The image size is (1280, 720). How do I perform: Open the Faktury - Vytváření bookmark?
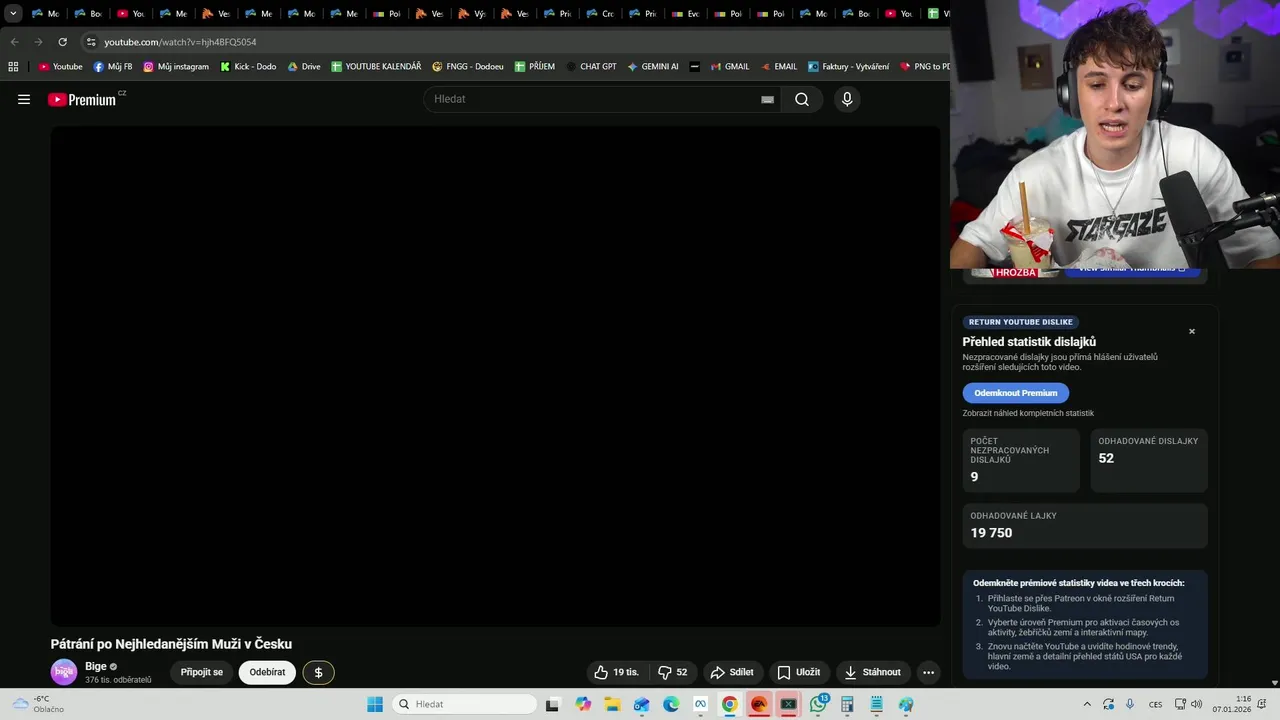click(849, 67)
